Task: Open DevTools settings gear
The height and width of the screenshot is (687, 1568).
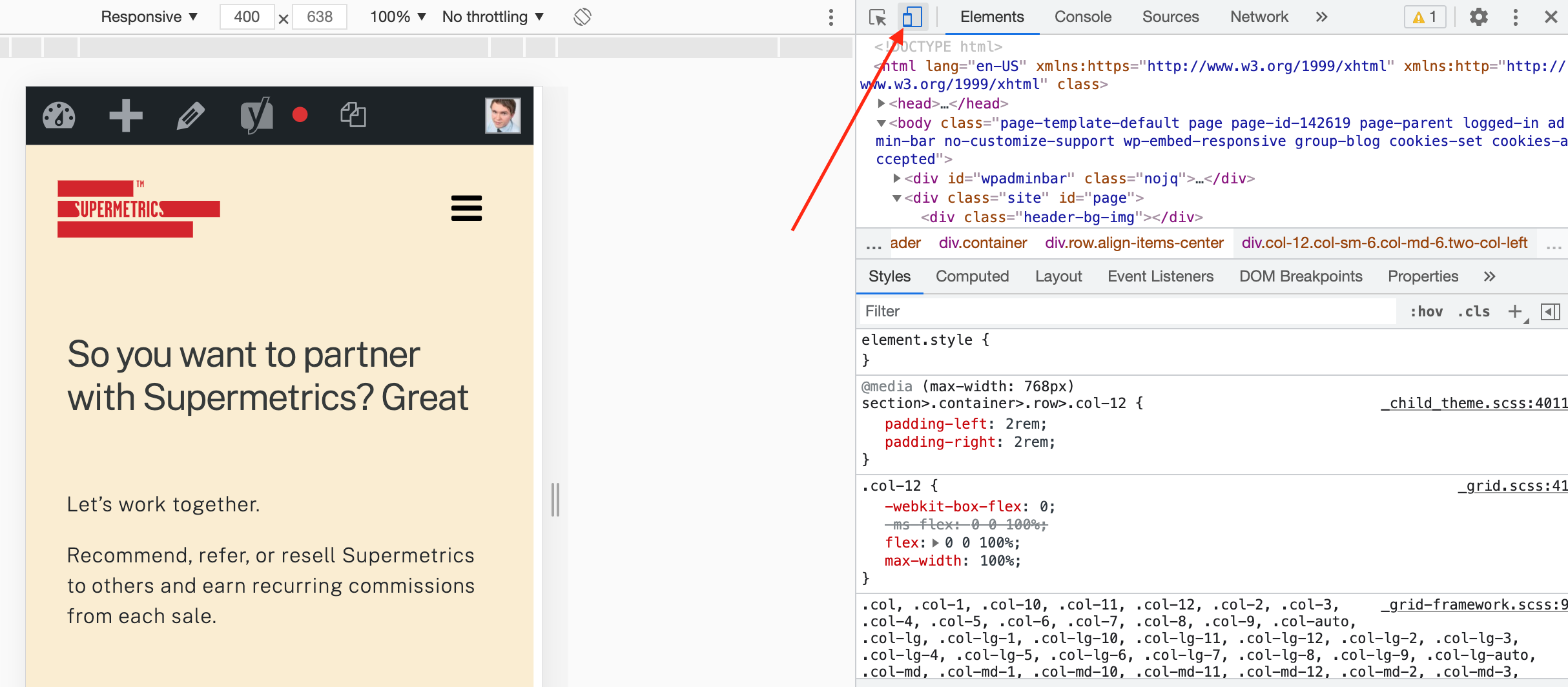Action: (x=1478, y=17)
